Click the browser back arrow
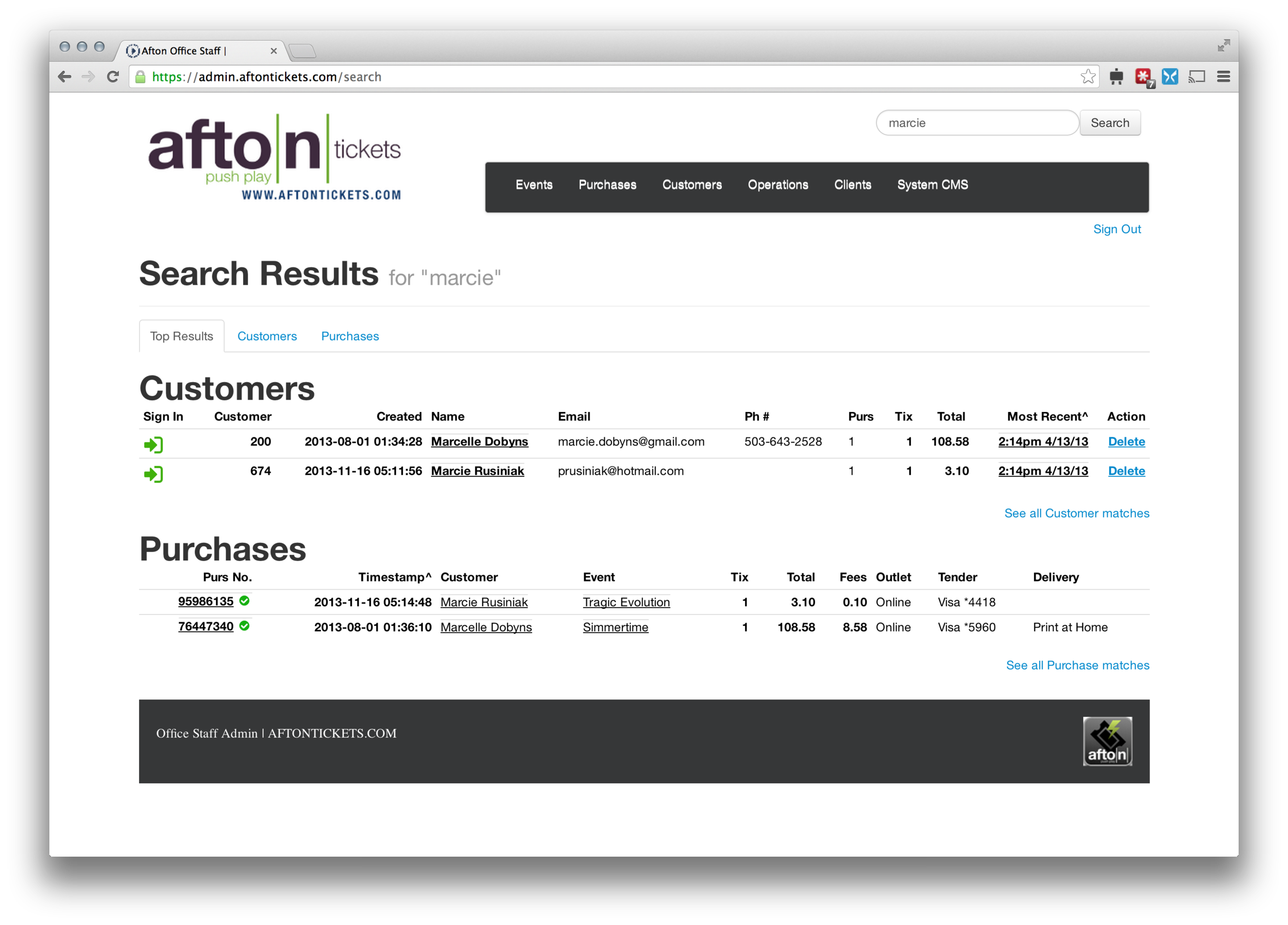The image size is (1288, 925). [65, 77]
